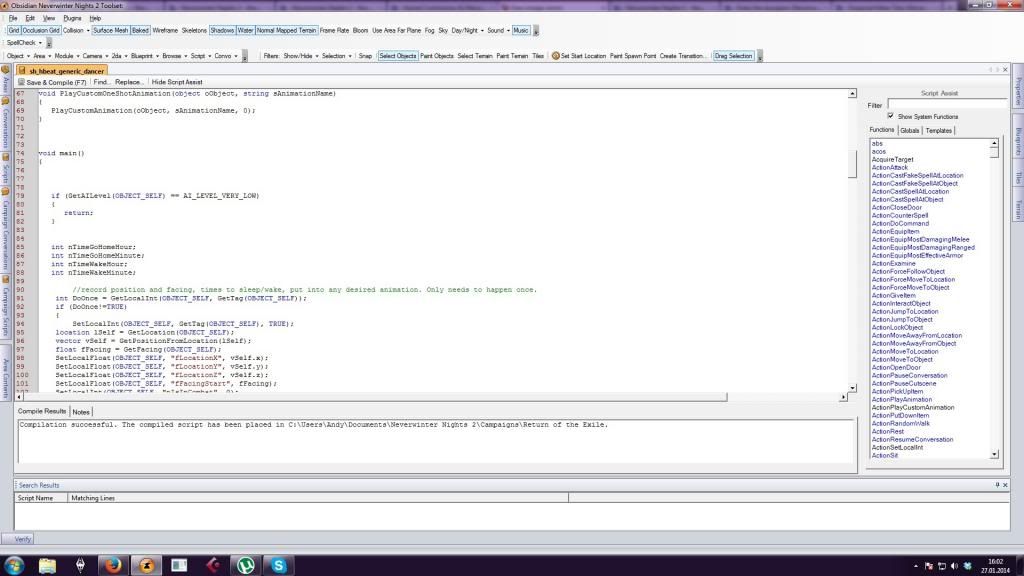1024x576 pixels.
Task: Uncheck Show System Functions checkbox
Action: [x=890, y=116]
